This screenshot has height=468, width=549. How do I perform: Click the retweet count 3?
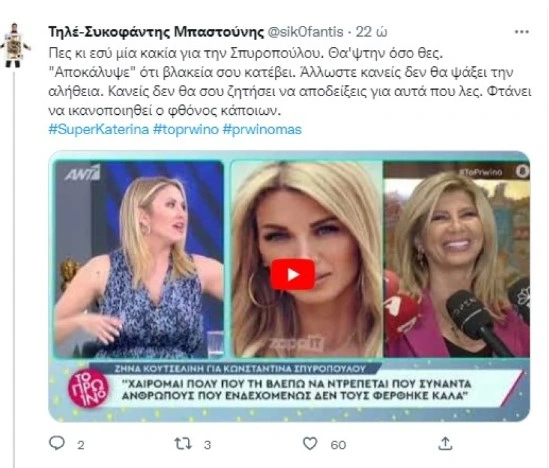pos(207,445)
